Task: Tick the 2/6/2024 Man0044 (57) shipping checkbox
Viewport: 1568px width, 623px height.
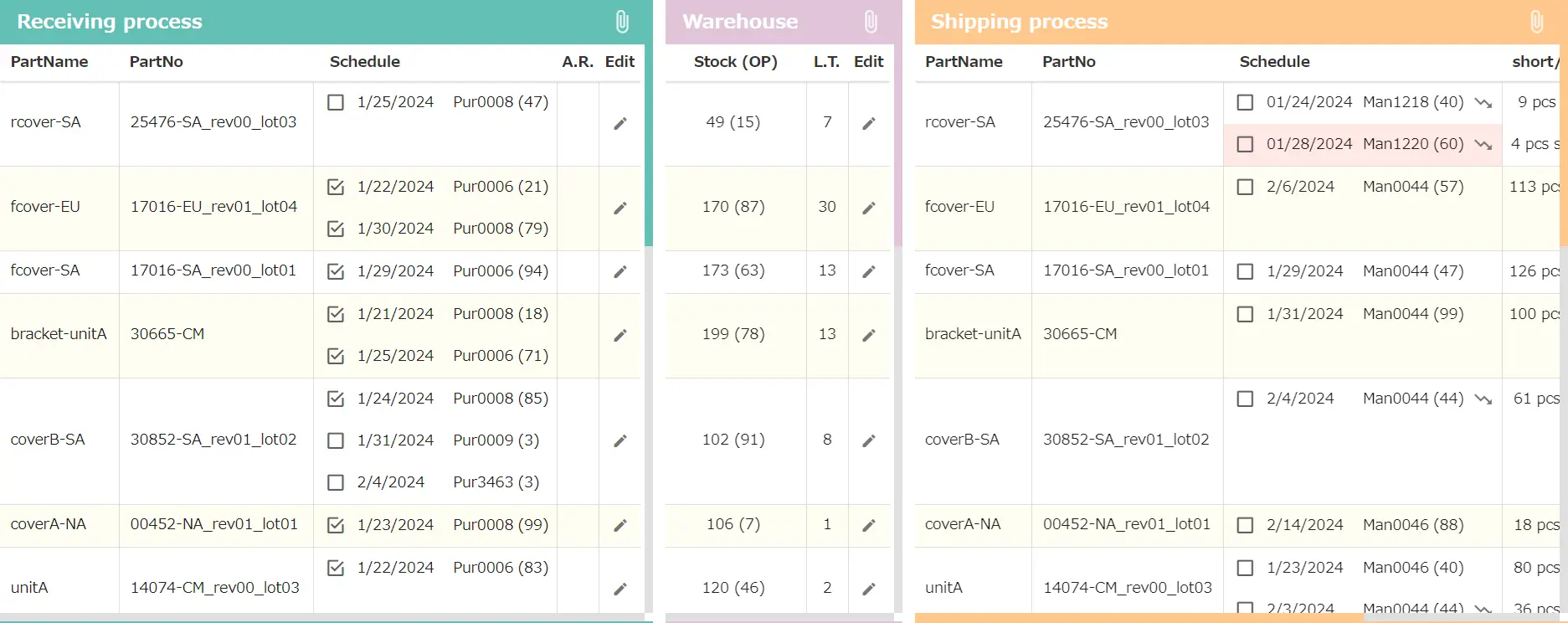Action: (1245, 187)
